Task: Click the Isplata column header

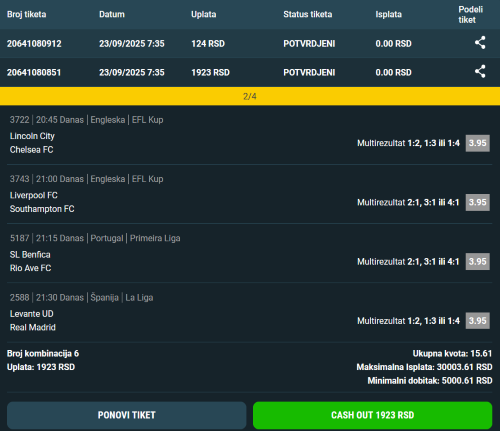Action: (x=389, y=14)
